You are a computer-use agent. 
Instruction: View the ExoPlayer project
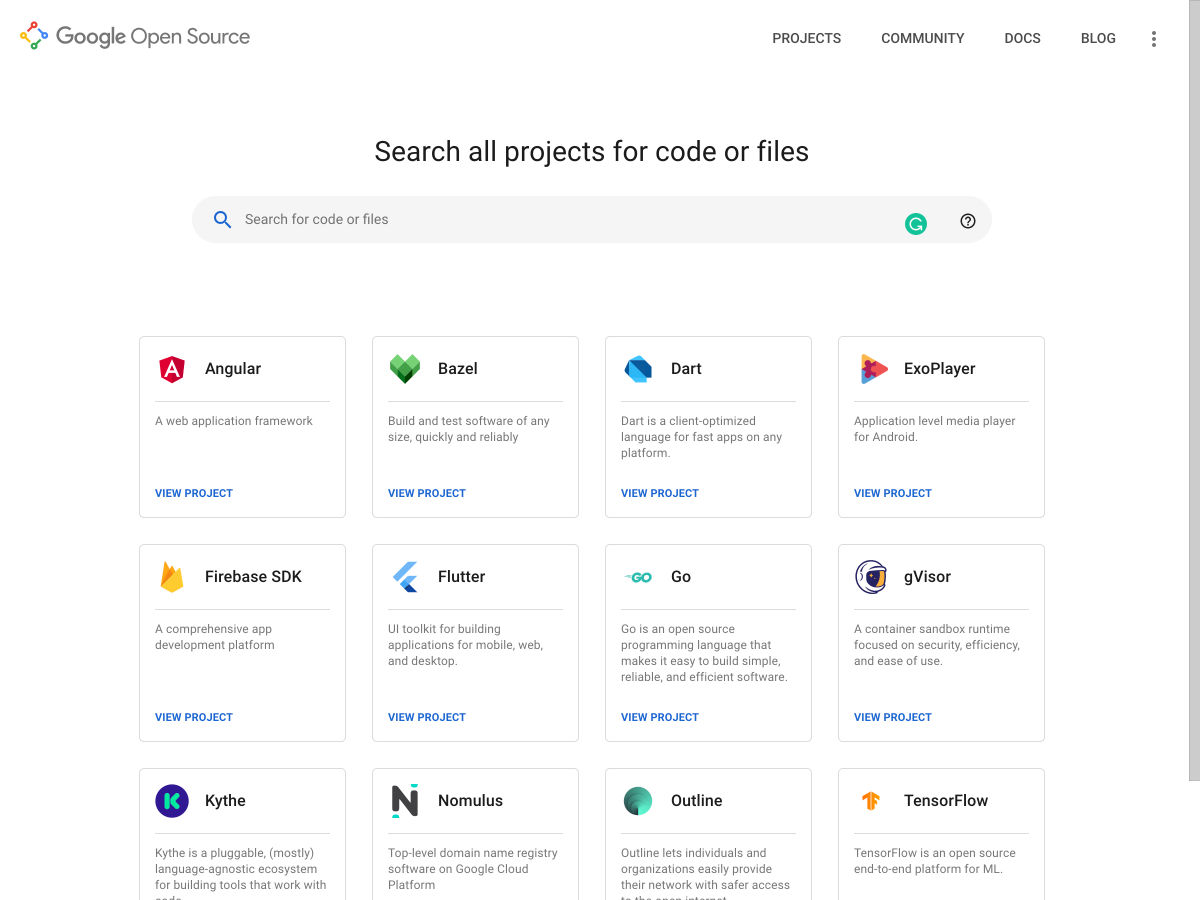click(x=893, y=493)
